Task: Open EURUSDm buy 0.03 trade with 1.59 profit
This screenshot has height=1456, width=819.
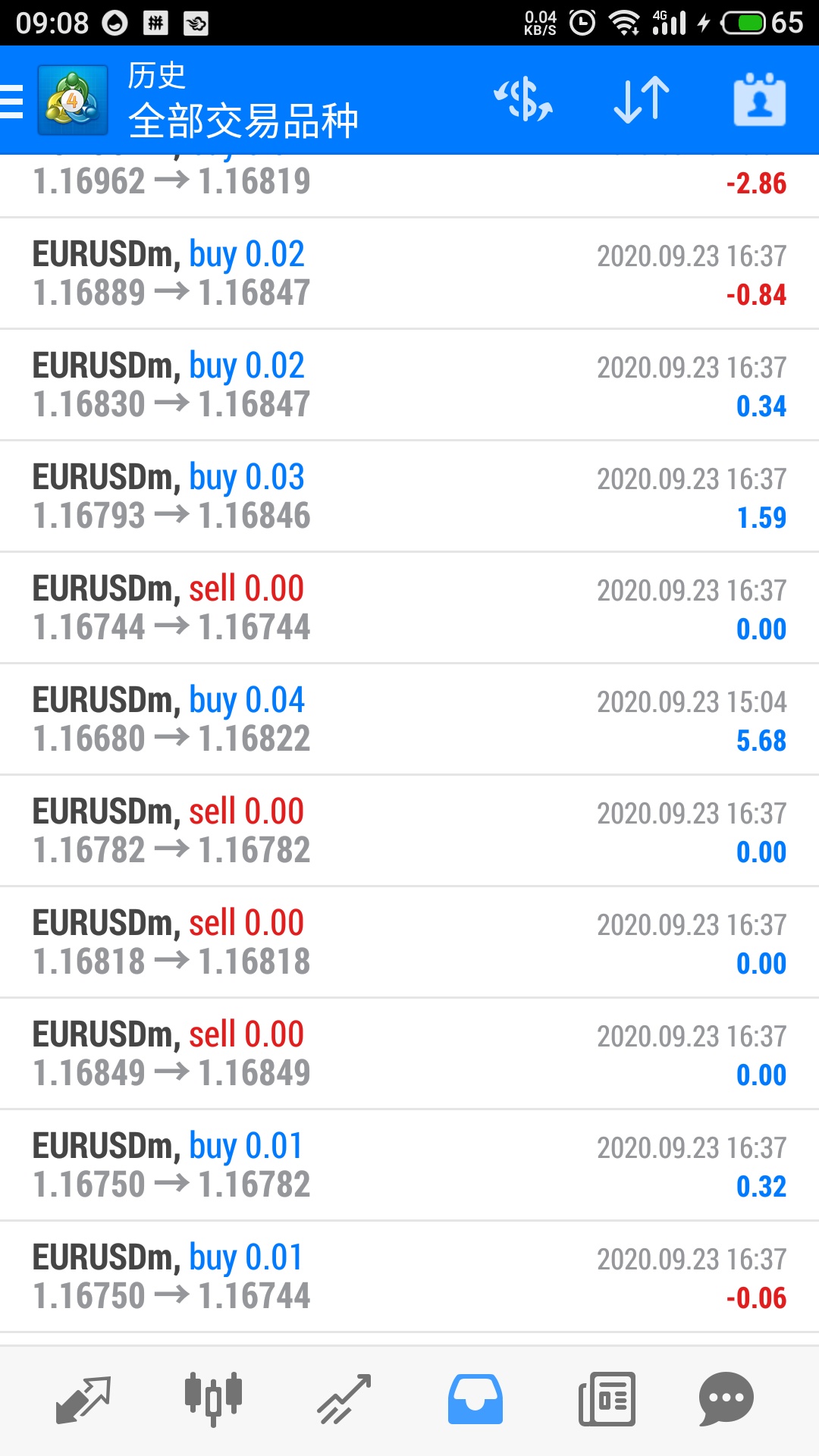Action: click(409, 497)
